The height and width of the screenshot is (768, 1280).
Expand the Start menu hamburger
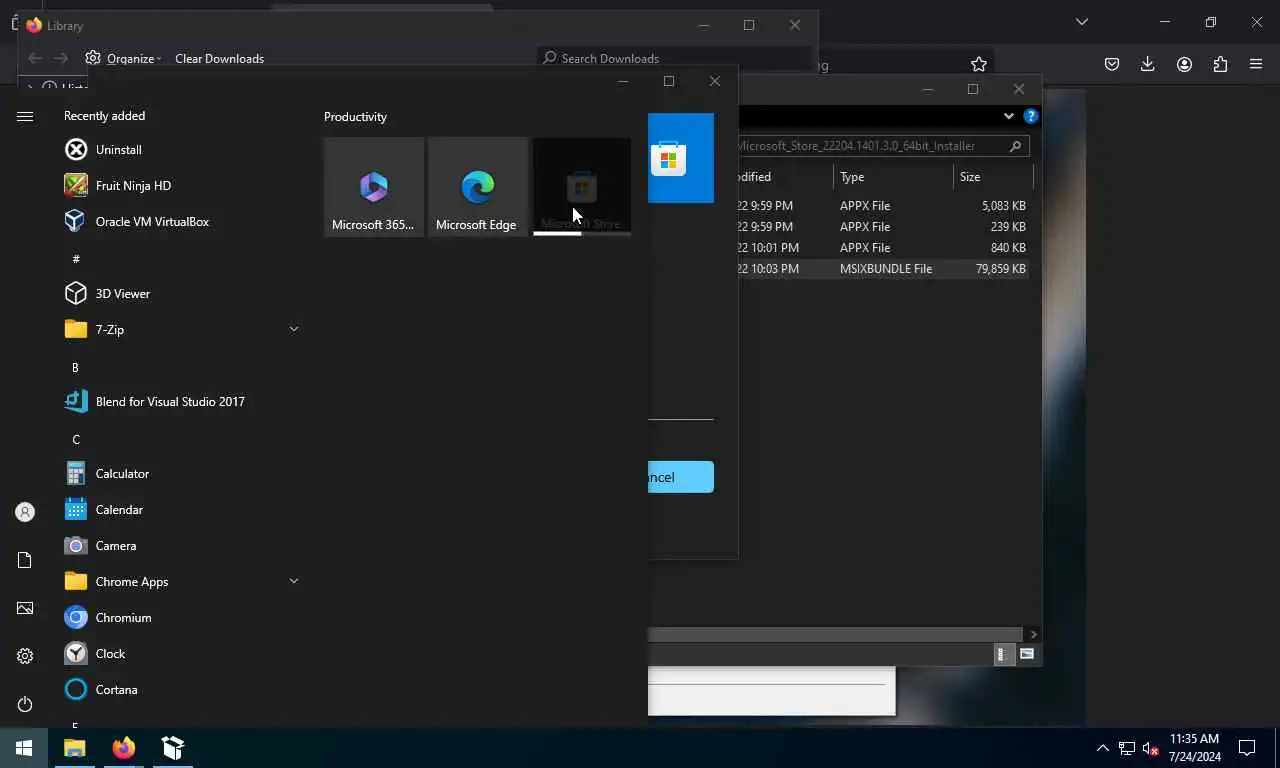pos(25,116)
